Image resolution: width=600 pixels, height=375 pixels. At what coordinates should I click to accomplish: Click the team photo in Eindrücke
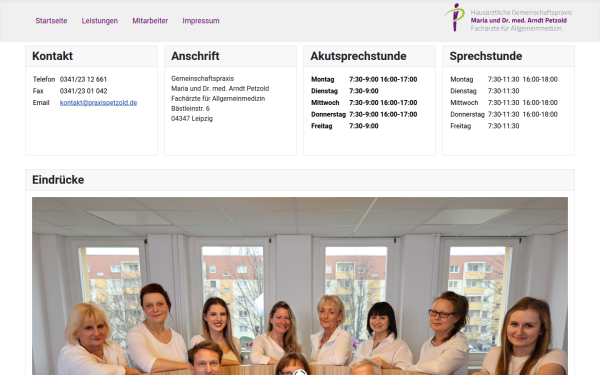300,286
